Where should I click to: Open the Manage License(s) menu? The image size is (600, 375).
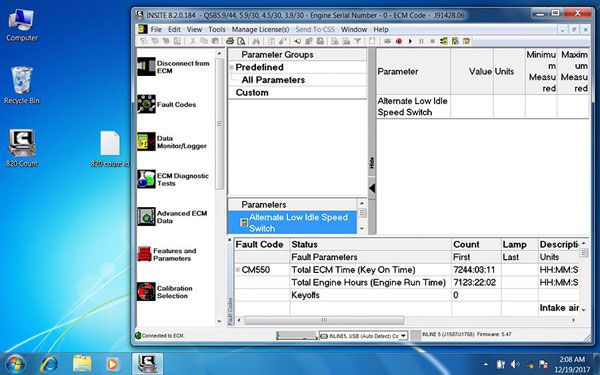coord(260,29)
